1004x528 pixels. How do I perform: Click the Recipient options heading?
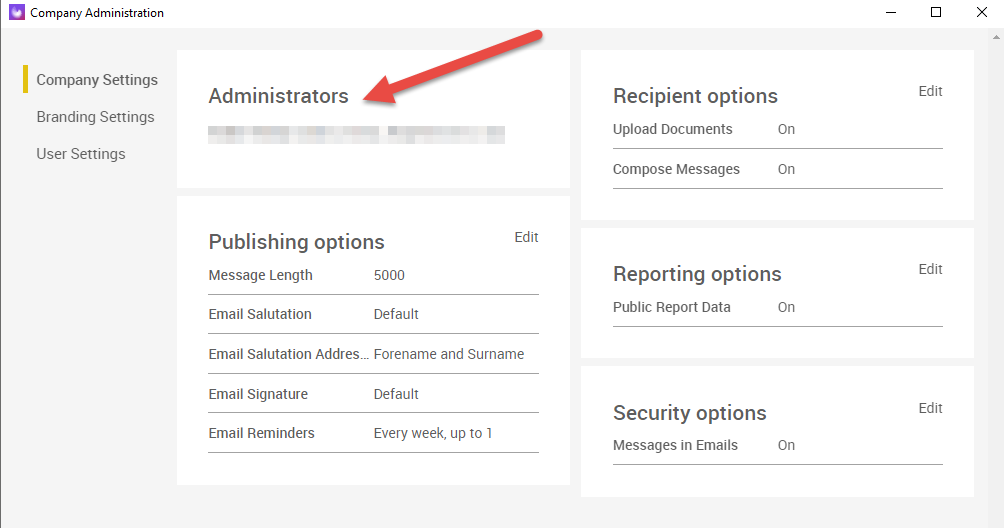pyautogui.click(x=695, y=96)
